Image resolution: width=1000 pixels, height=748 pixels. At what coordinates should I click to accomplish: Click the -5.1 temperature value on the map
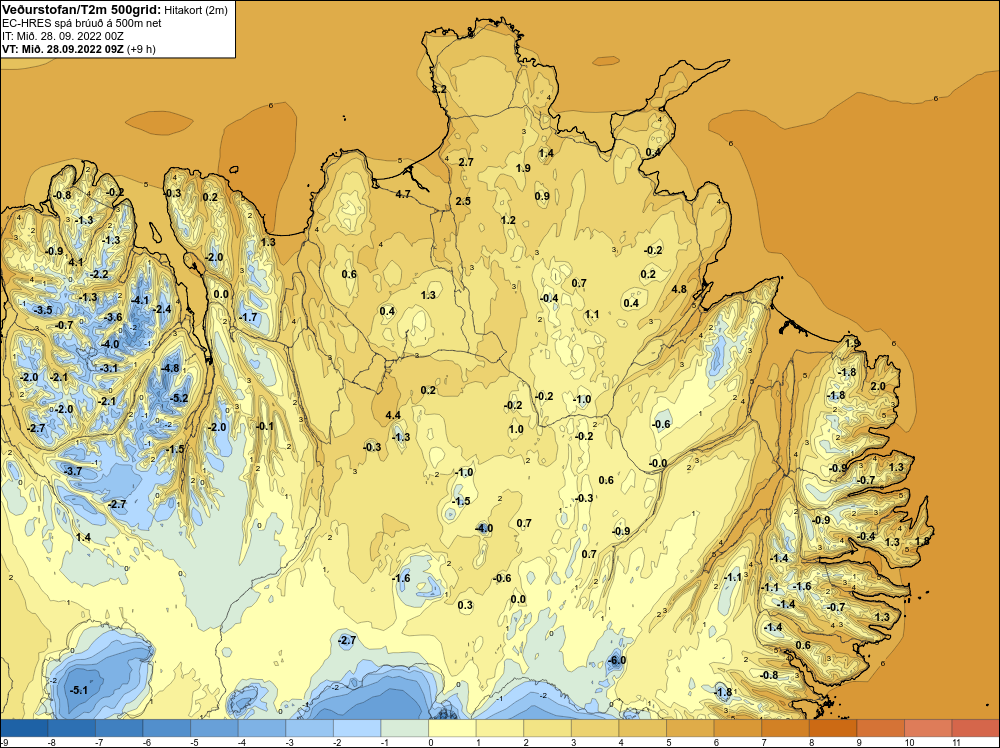[x=79, y=690]
